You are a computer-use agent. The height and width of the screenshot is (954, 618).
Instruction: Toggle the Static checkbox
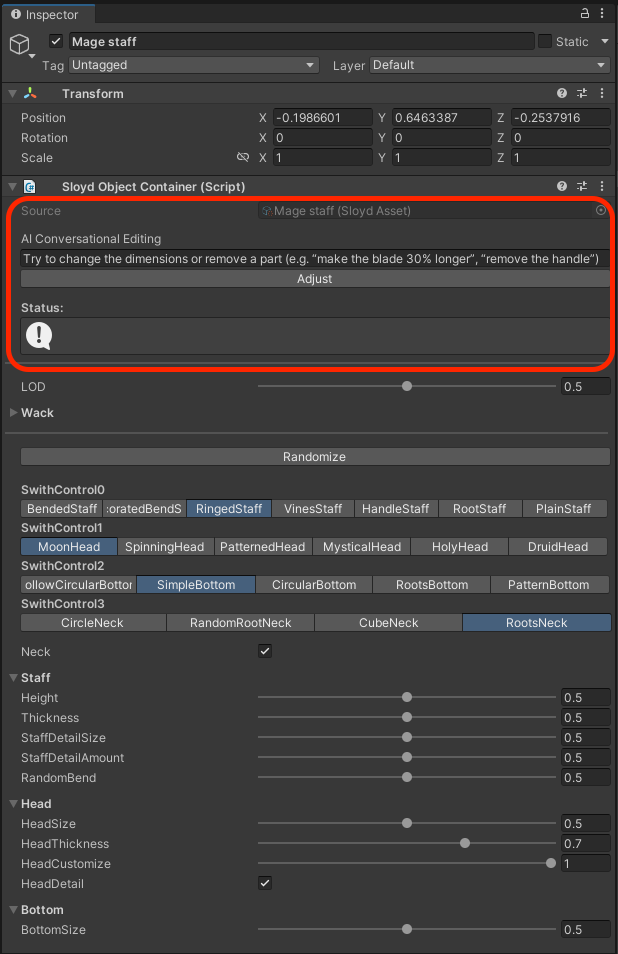point(545,42)
